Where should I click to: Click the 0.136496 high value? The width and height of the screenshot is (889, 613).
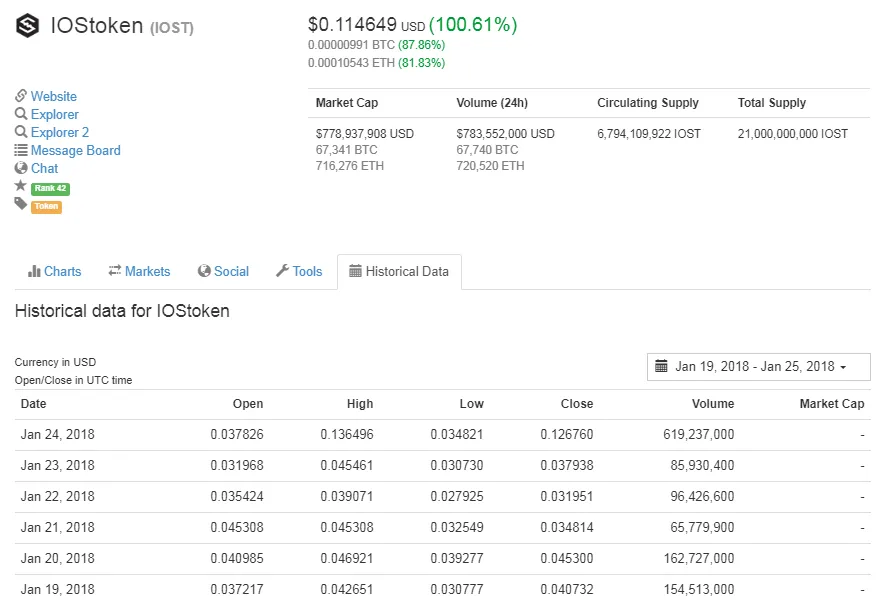(347, 434)
